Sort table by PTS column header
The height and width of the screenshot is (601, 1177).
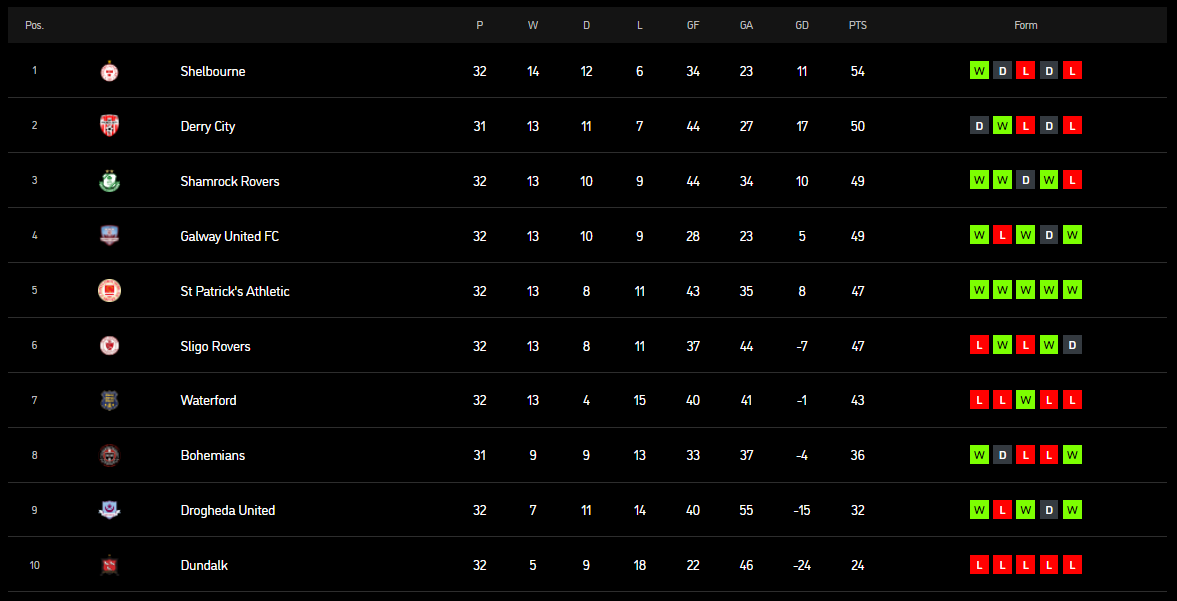858,26
